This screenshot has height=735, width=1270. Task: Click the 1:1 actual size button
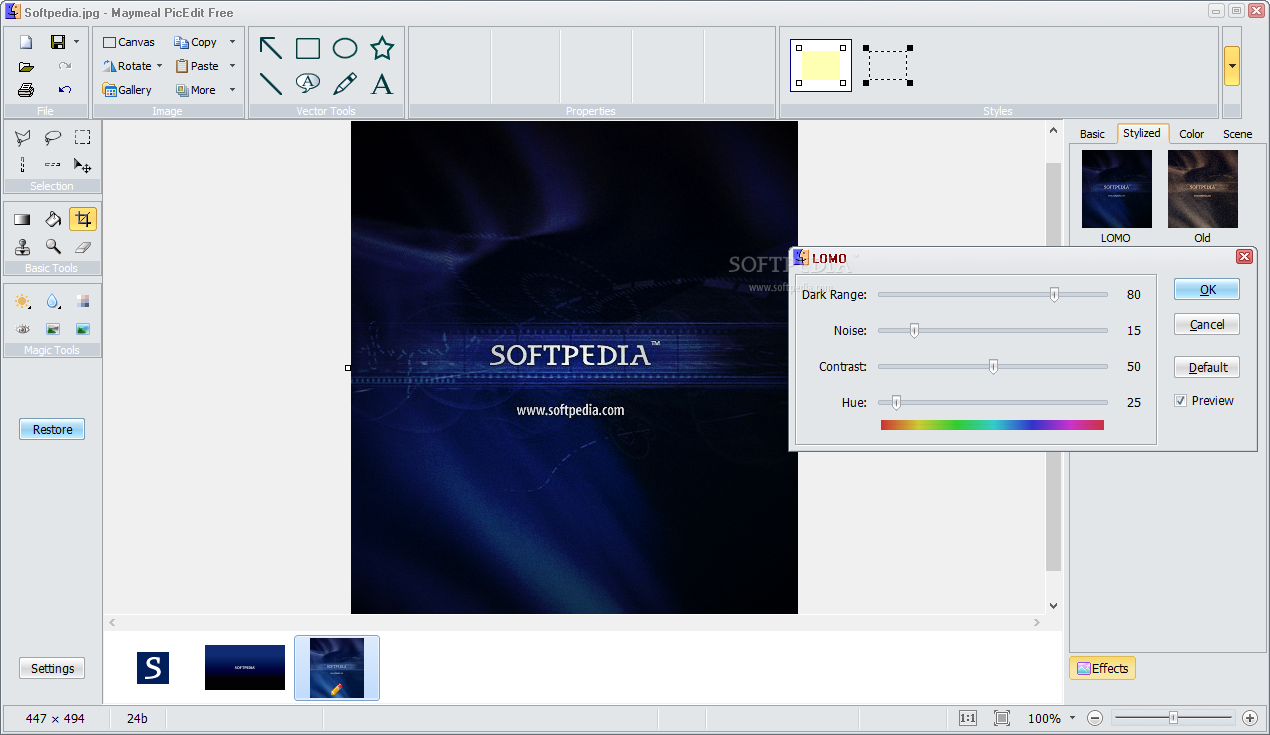click(968, 718)
